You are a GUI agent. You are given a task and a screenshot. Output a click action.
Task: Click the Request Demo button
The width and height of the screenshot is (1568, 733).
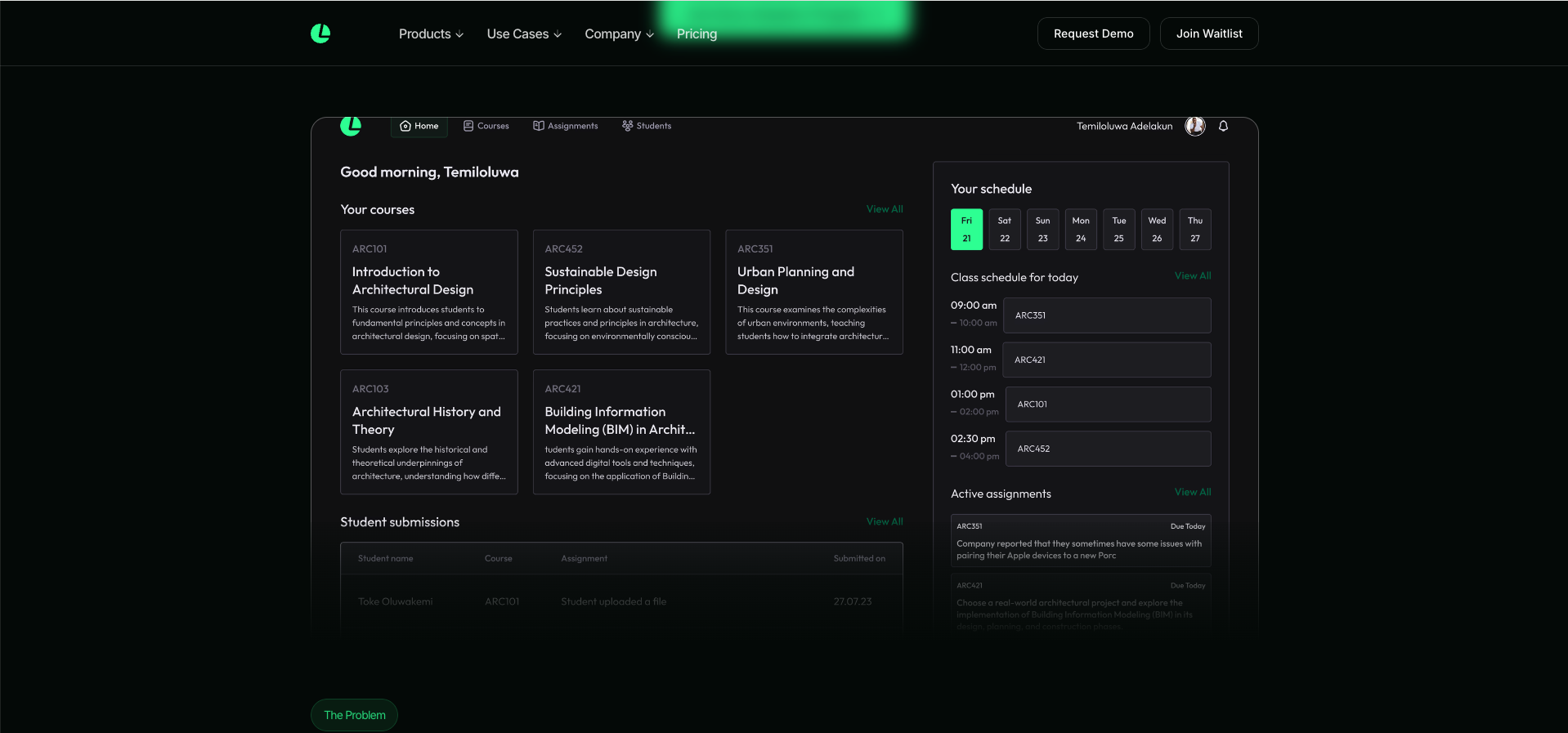(x=1093, y=34)
